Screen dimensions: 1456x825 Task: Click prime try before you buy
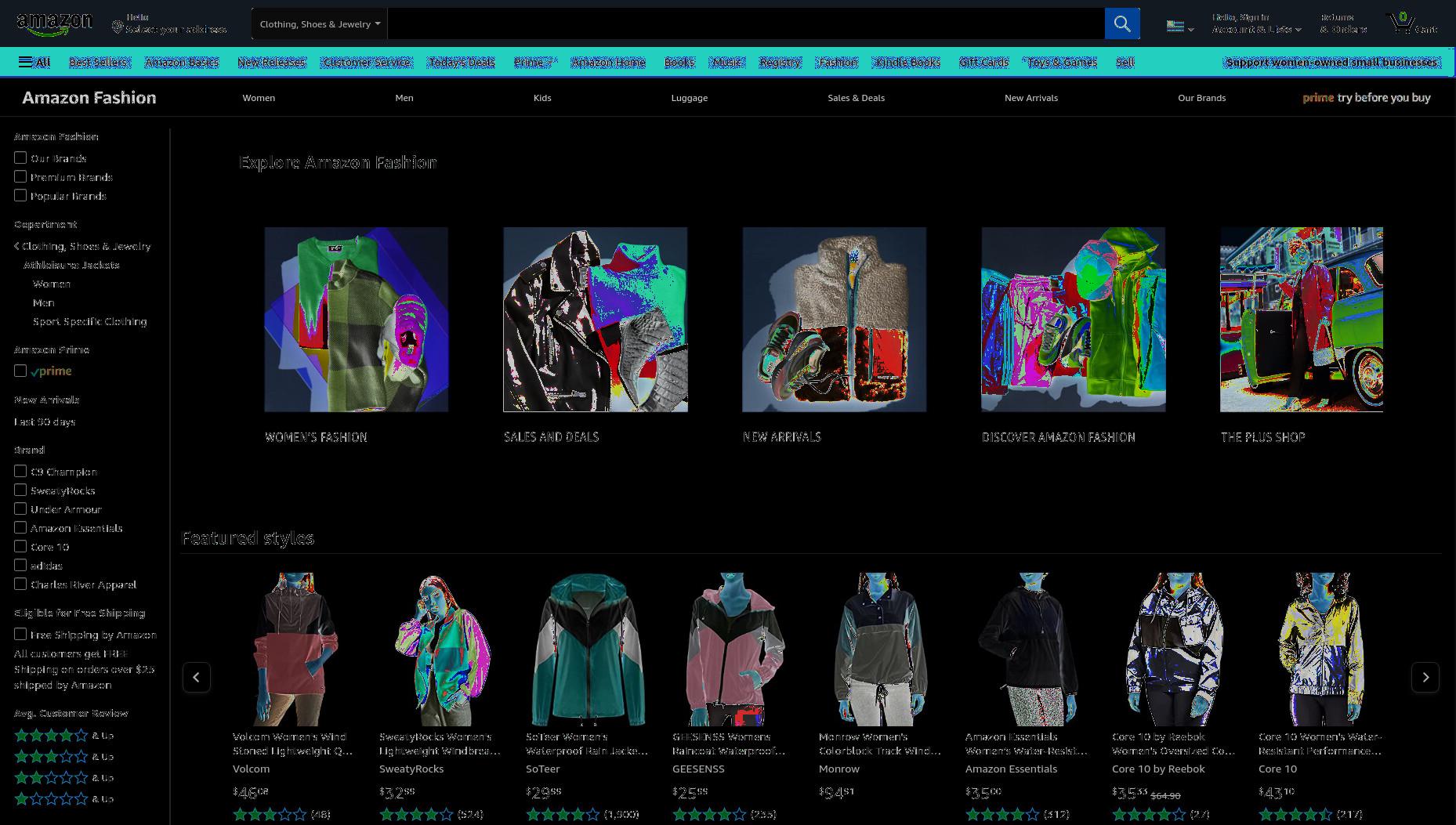1366,98
